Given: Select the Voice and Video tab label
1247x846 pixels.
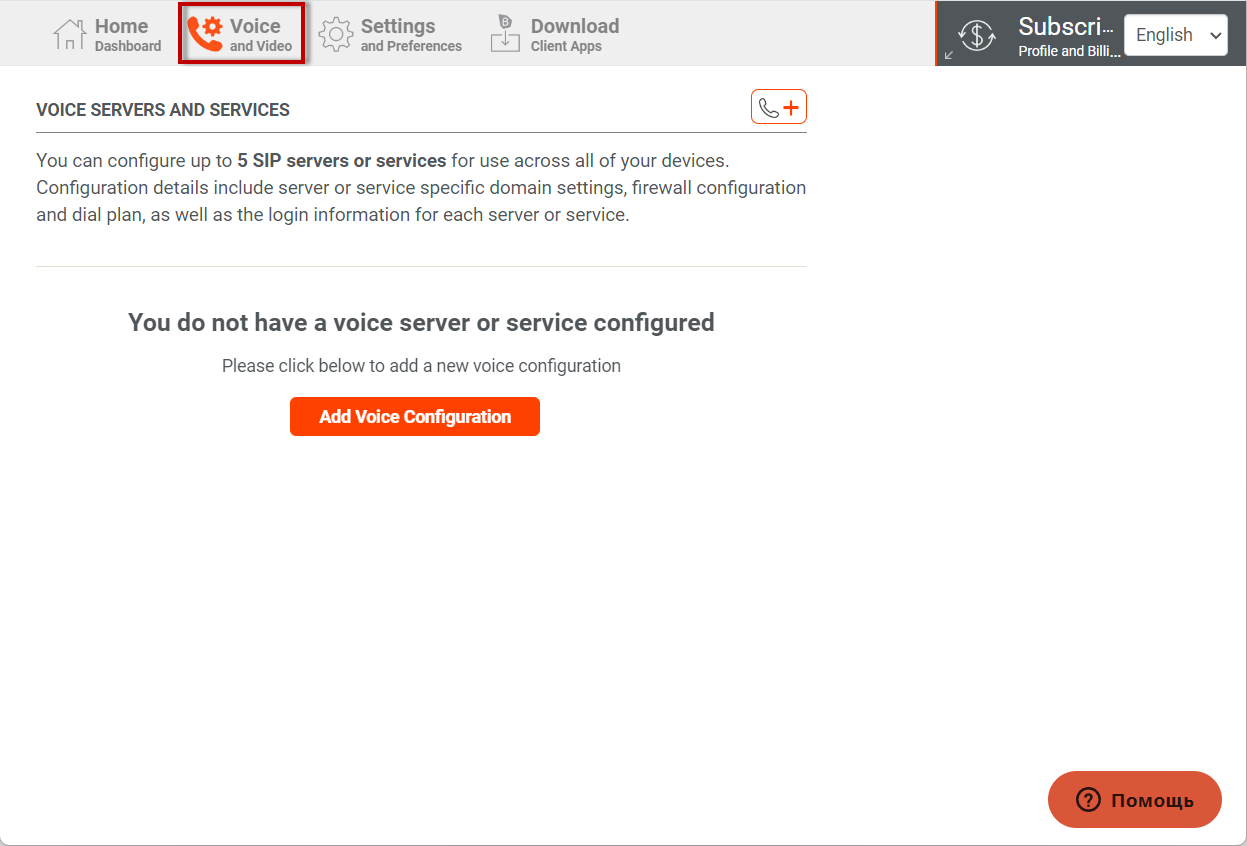Looking at the screenshot, I should (260, 35).
